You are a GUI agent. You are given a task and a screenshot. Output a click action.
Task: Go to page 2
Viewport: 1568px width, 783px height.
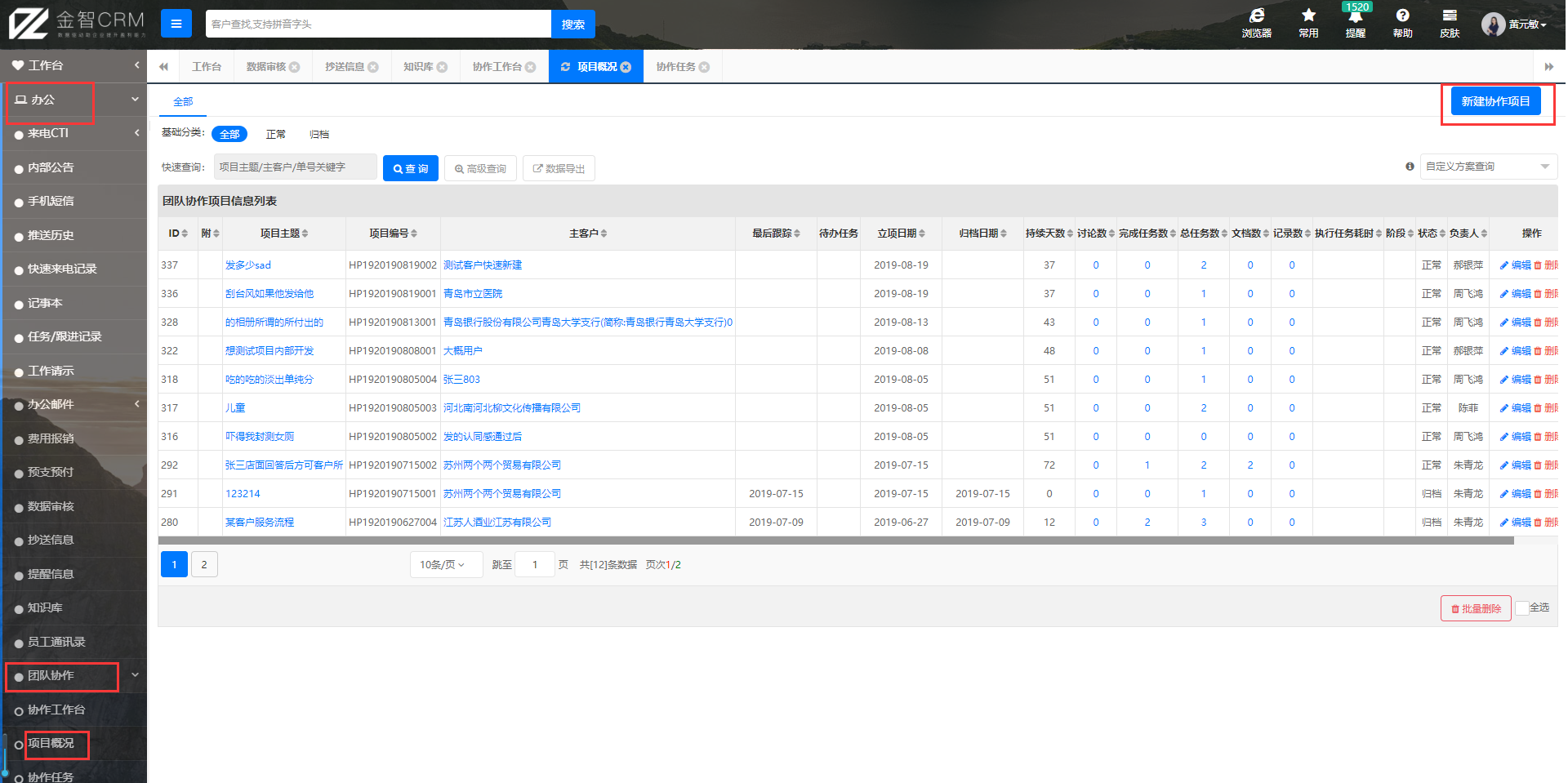point(204,565)
